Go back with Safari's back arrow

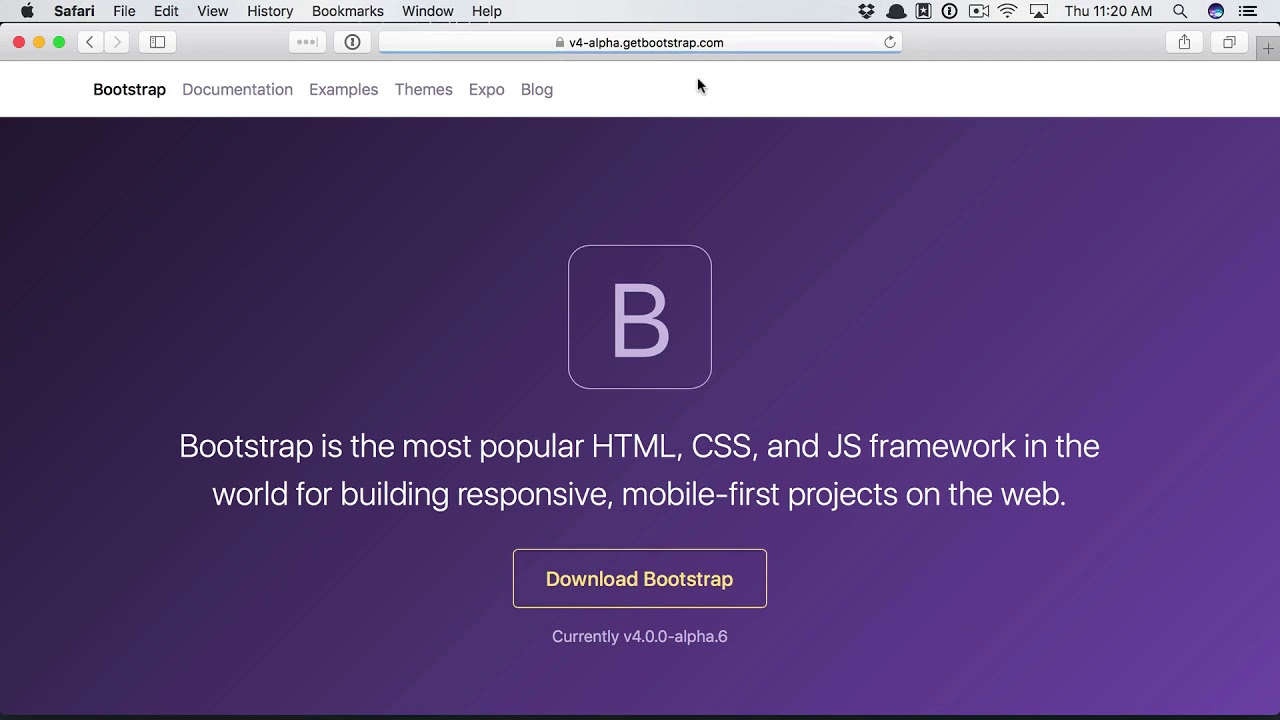(90, 42)
